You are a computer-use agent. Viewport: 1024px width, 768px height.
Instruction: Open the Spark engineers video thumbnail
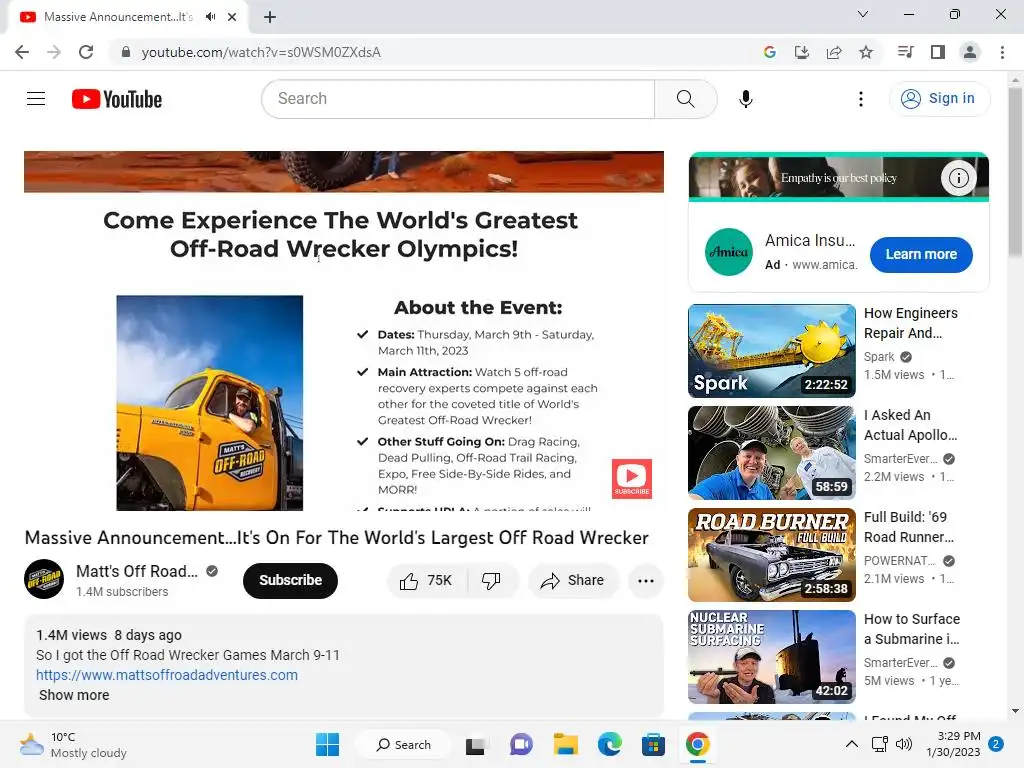click(771, 351)
